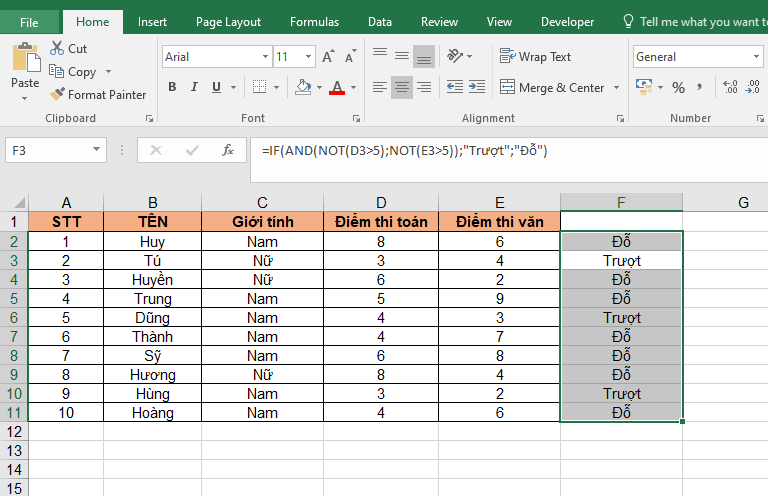Expand the General number format dropdown
Viewport: 768px width, 496px height.
tap(758, 57)
